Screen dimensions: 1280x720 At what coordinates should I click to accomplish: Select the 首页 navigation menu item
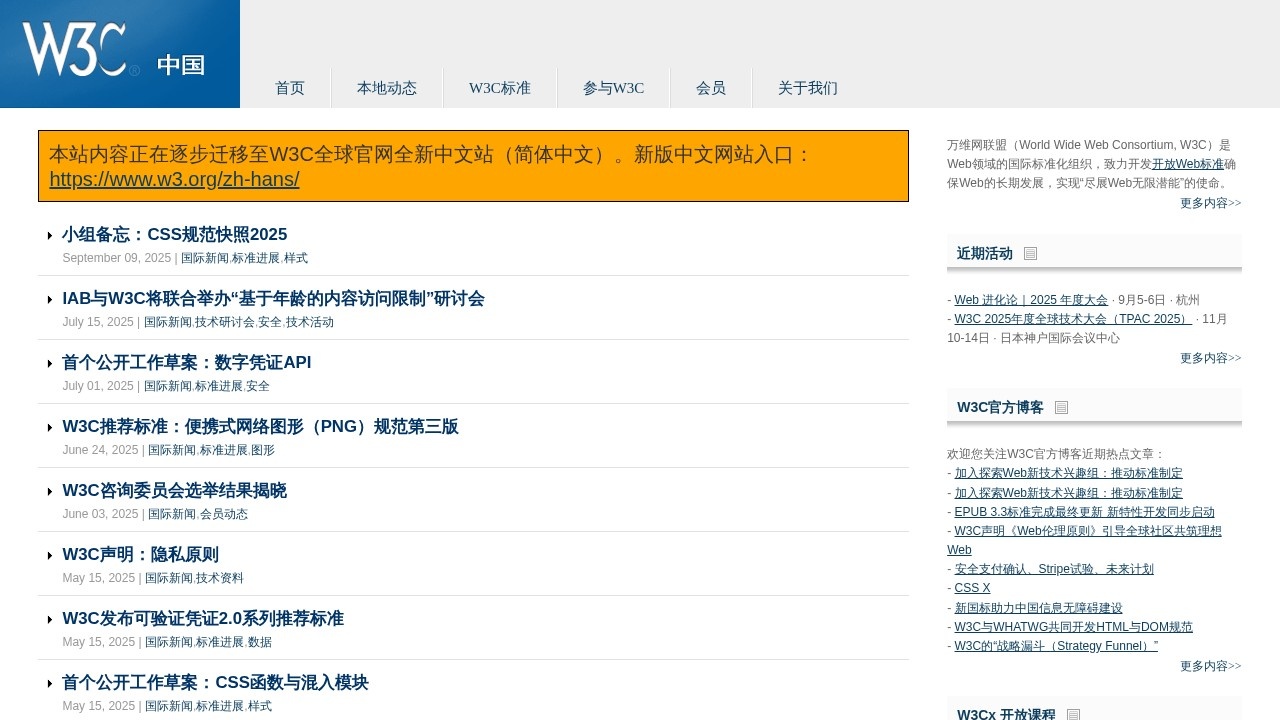click(289, 88)
